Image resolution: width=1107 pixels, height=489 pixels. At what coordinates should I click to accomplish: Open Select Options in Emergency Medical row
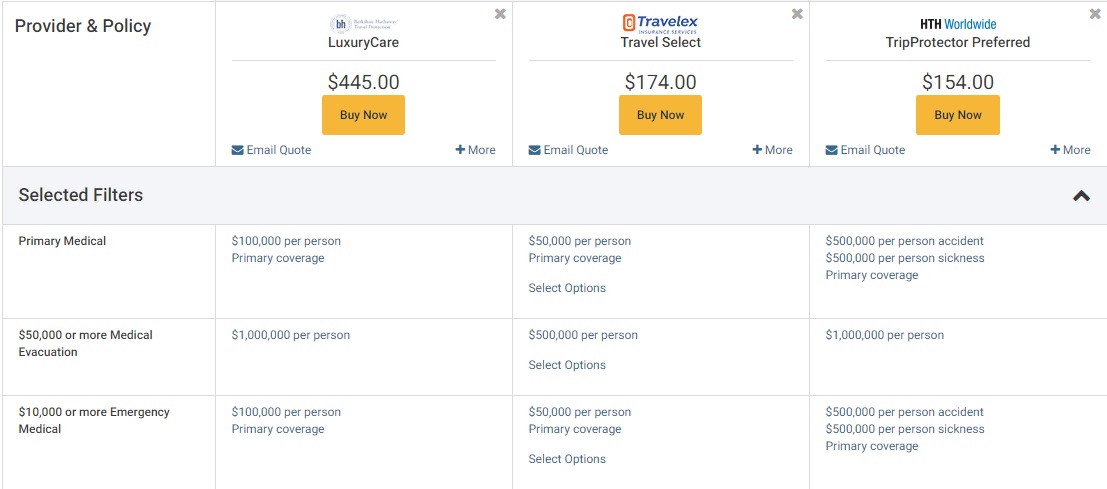(x=567, y=459)
